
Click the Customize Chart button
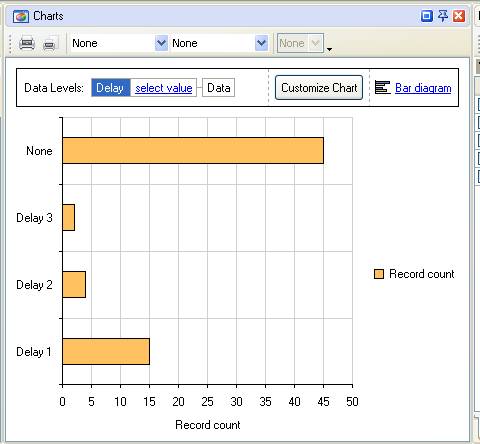[319, 88]
